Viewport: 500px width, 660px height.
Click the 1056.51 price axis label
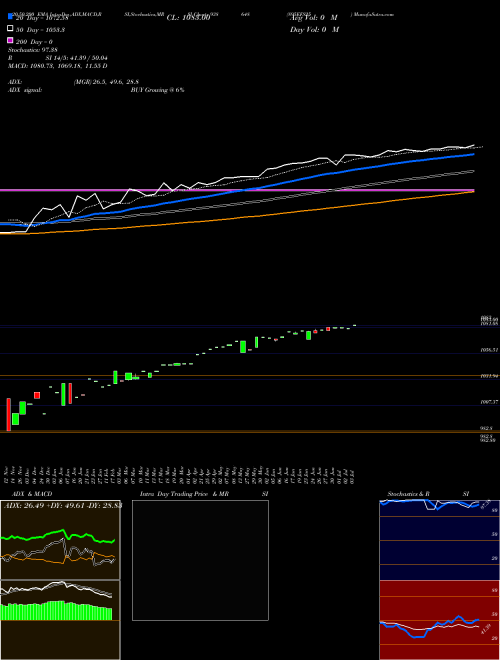click(x=489, y=350)
